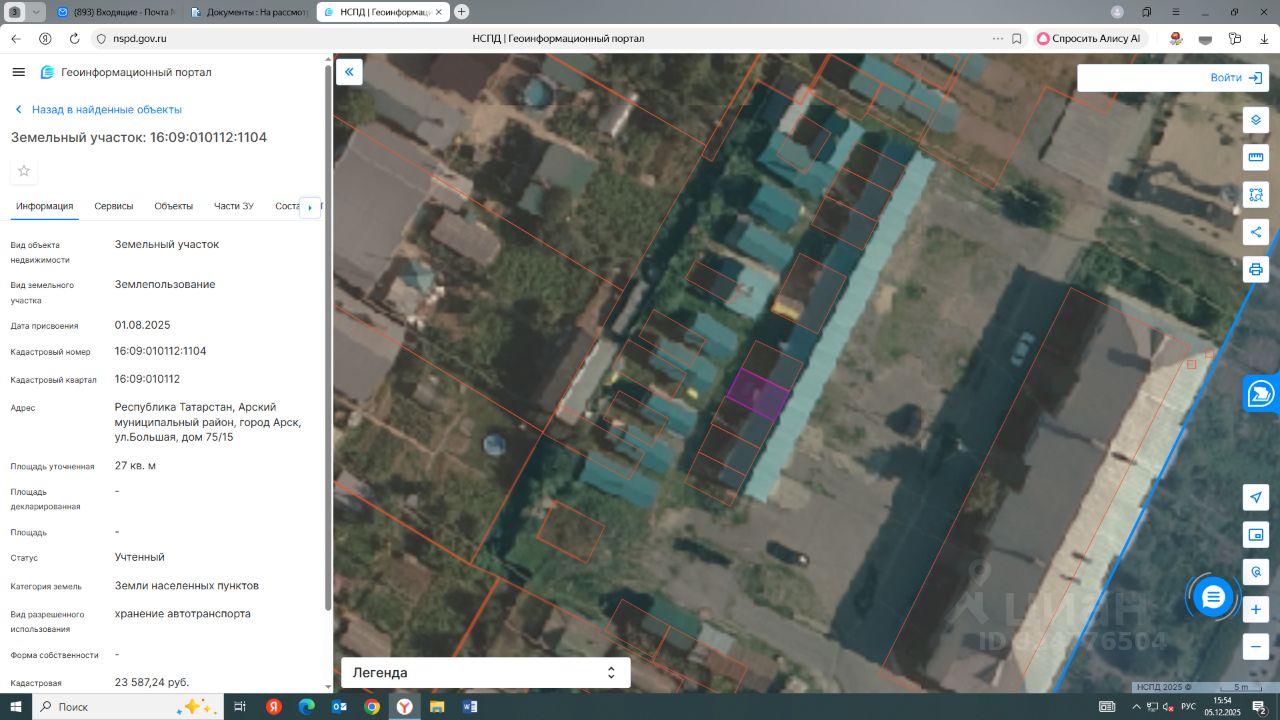Open File Explorer from the taskbar

point(437,706)
